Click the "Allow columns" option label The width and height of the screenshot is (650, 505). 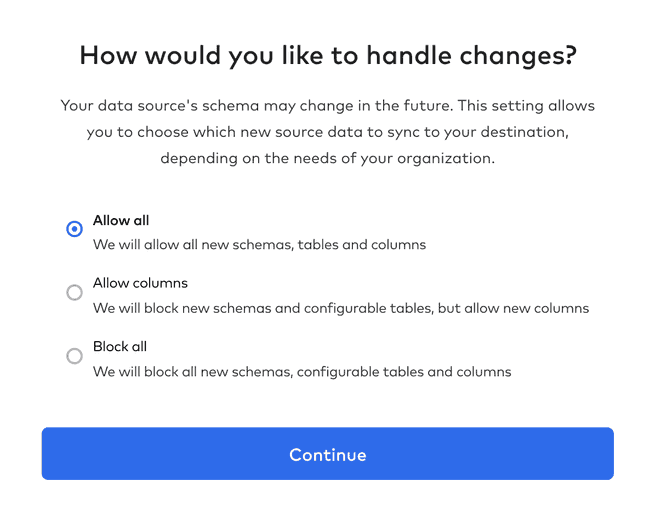[x=140, y=283]
